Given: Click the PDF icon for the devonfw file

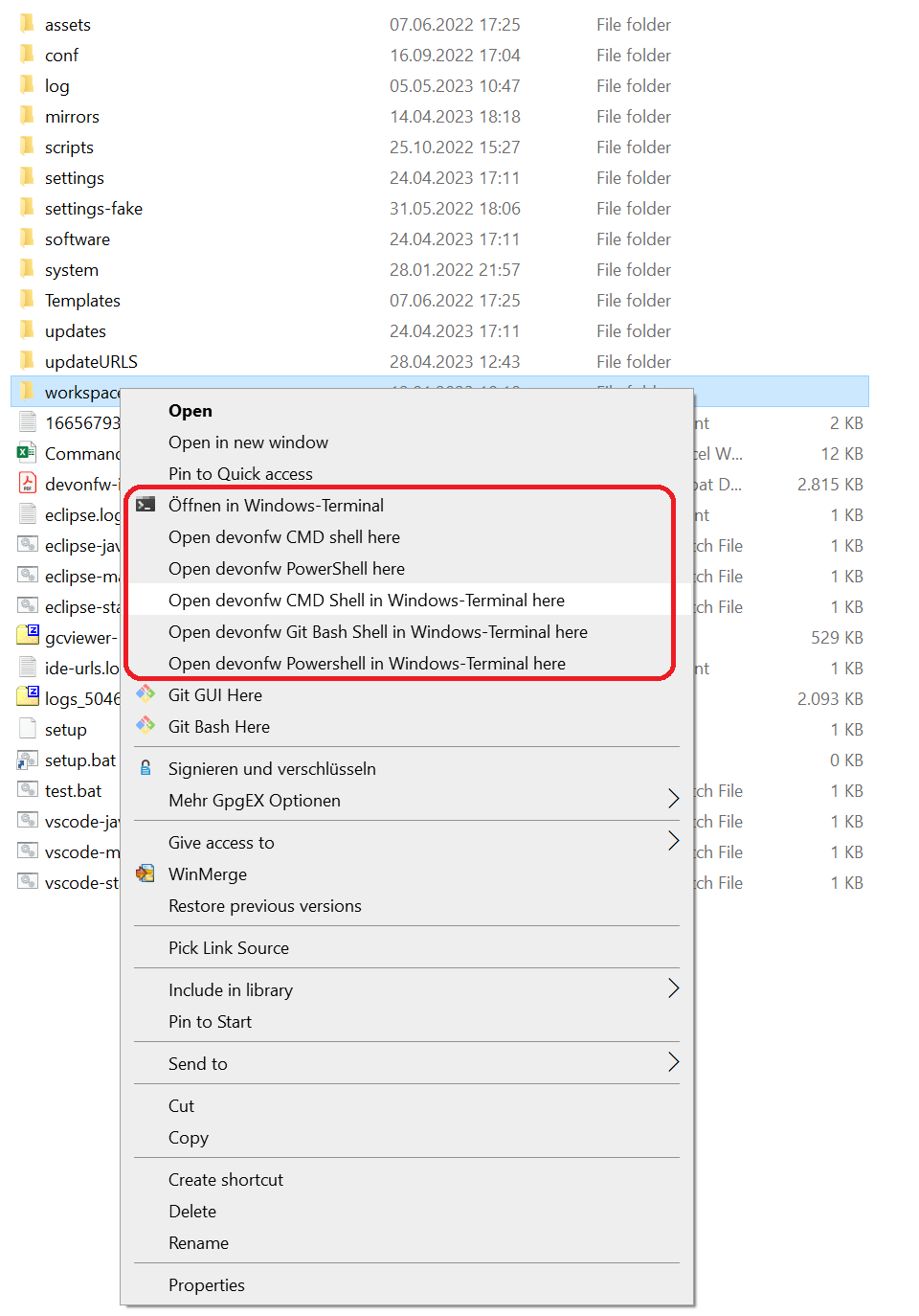Looking at the screenshot, I should coord(28,483).
